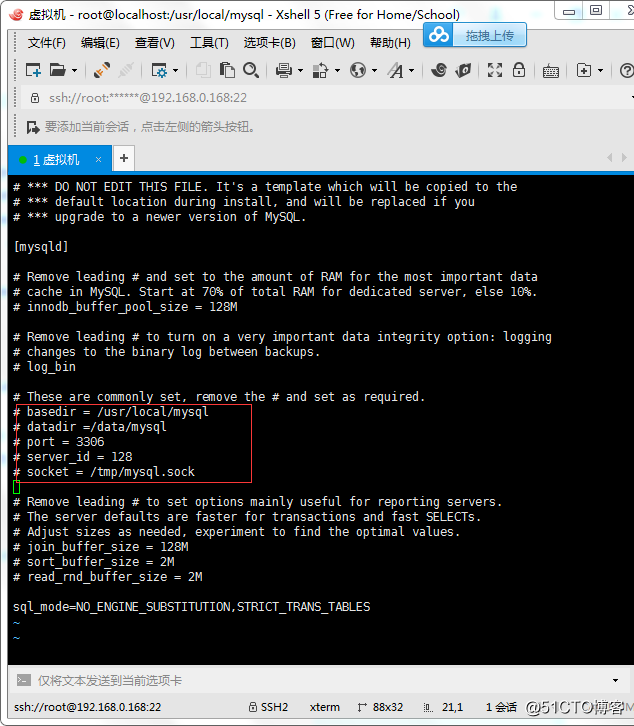The image size is (634, 726).
Task: Expand the Properties dropdown arrow
Action: click(176, 71)
